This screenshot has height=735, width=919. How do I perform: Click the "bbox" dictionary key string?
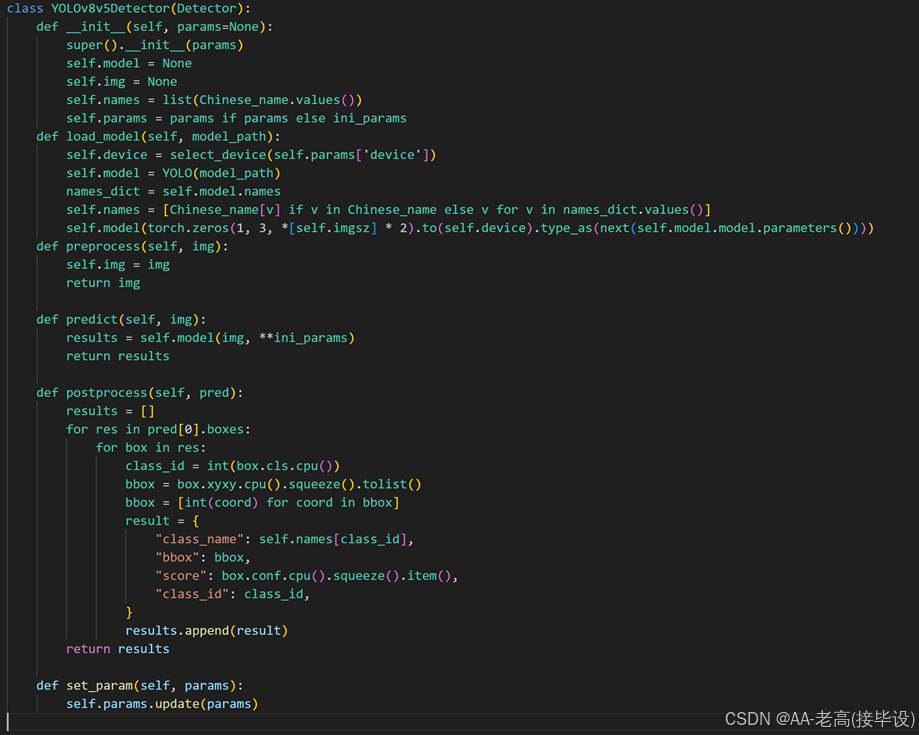point(177,557)
